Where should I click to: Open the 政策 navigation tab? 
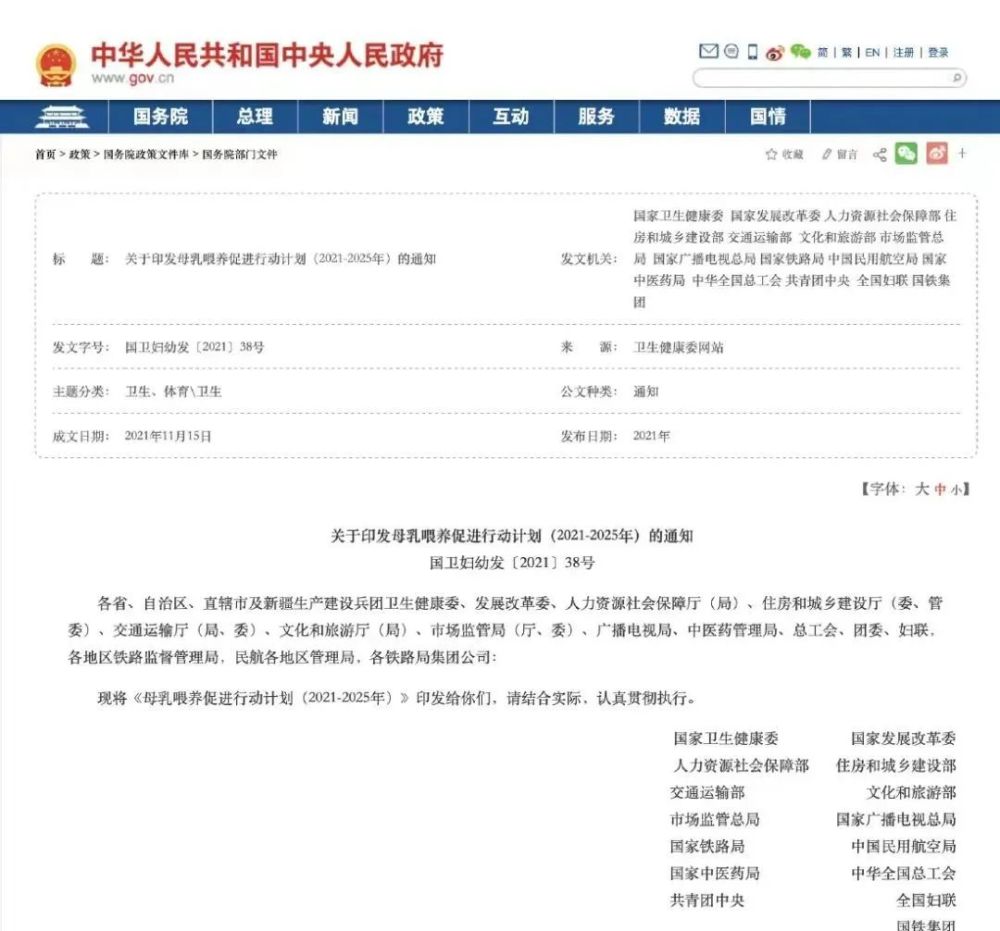[x=426, y=117]
